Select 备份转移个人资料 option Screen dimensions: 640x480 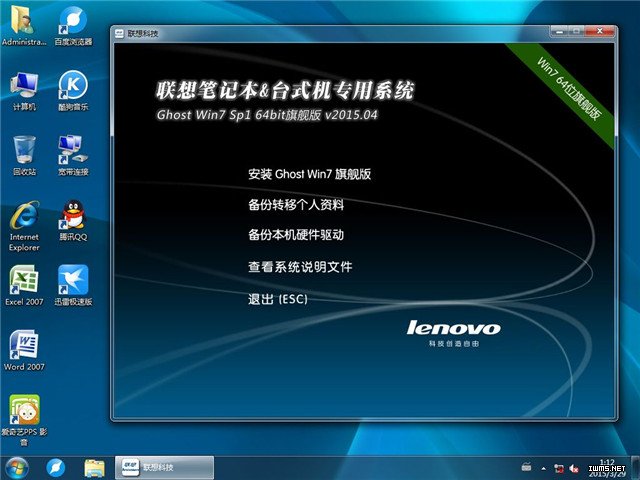coord(296,204)
